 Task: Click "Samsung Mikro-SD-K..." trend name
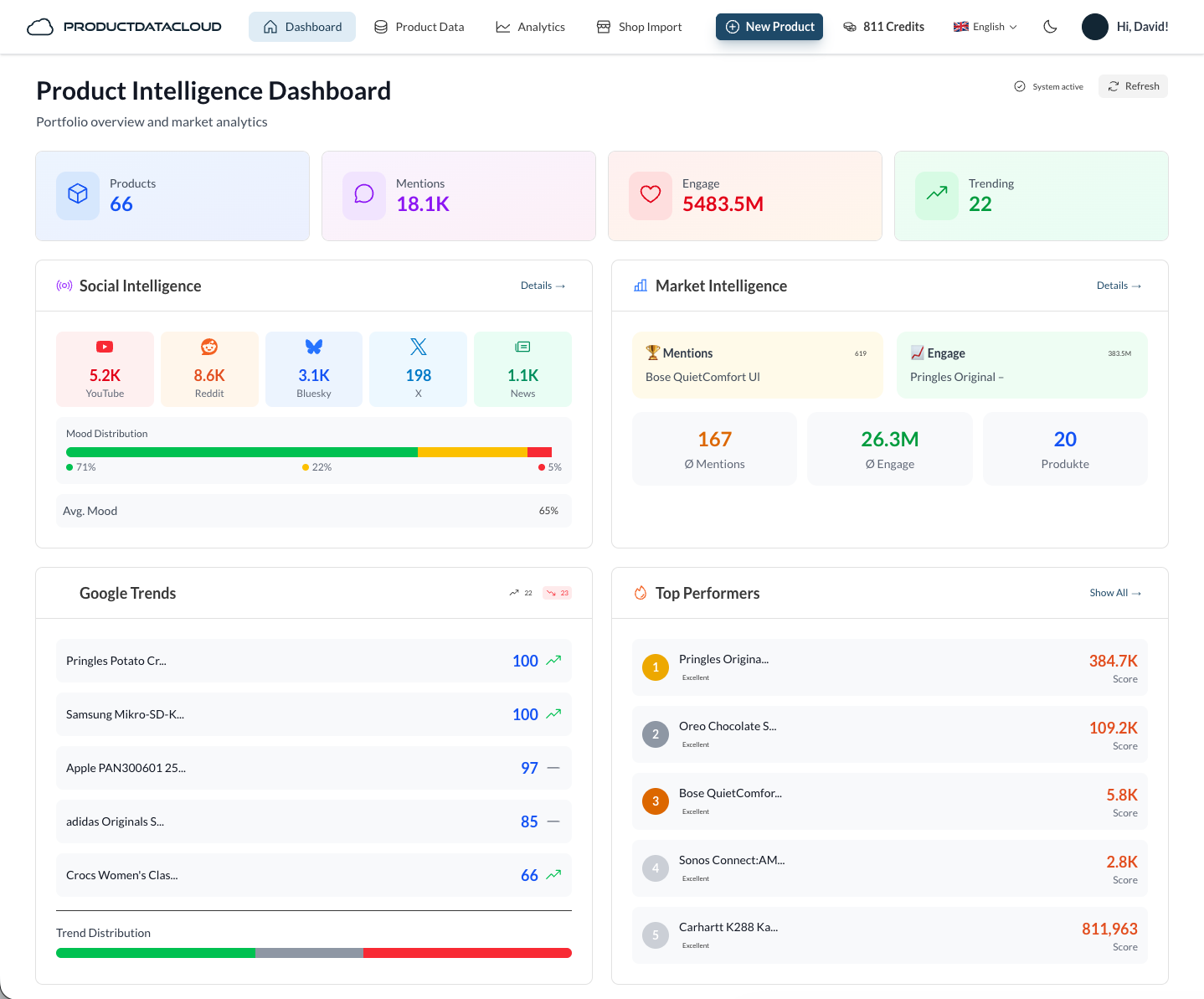125,714
